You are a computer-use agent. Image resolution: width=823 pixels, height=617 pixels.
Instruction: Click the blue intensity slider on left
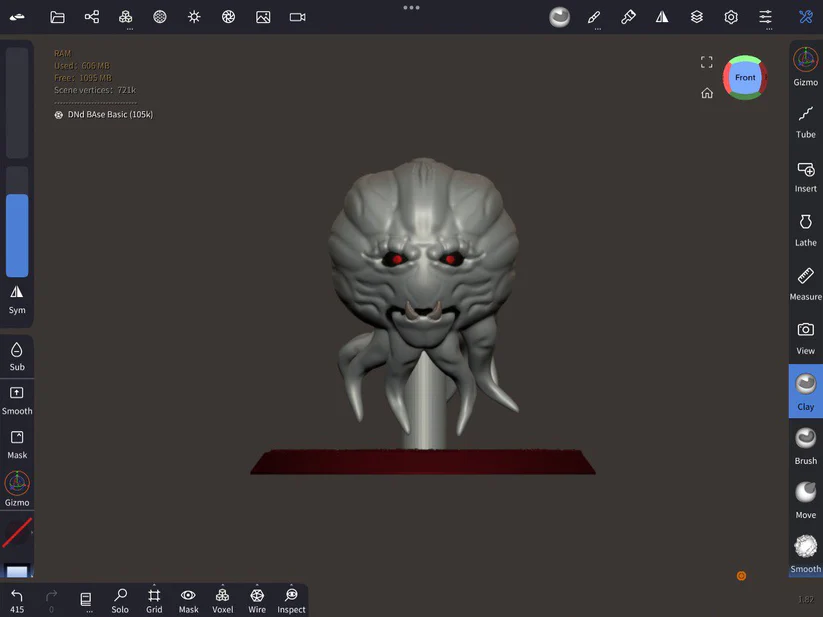point(17,221)
